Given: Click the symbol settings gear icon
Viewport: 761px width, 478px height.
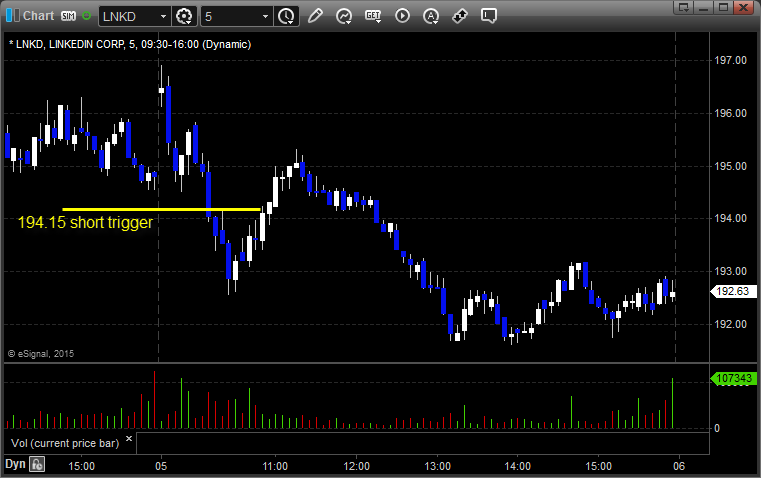Looking at the screenshot, I should tap(184, 16).
